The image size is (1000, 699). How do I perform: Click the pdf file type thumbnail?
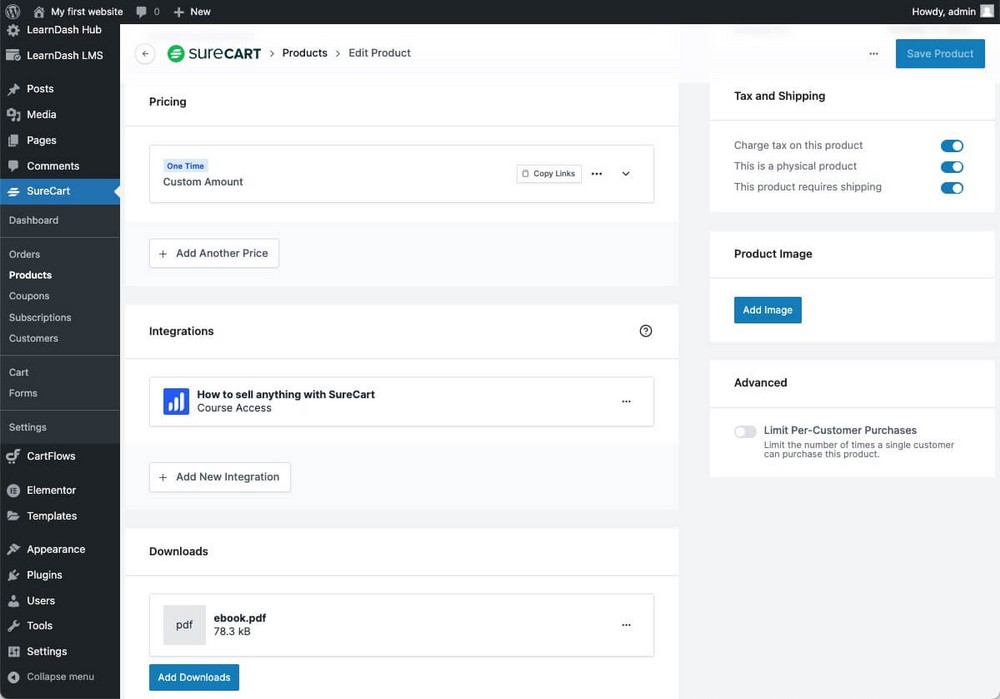click(x=184, y=625)
